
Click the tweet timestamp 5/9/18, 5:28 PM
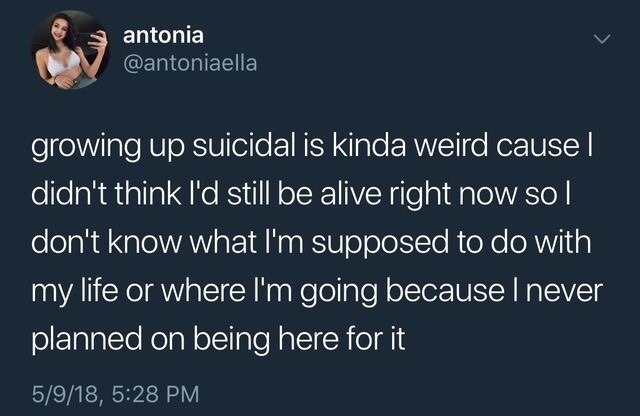click(x=116, y=394)
